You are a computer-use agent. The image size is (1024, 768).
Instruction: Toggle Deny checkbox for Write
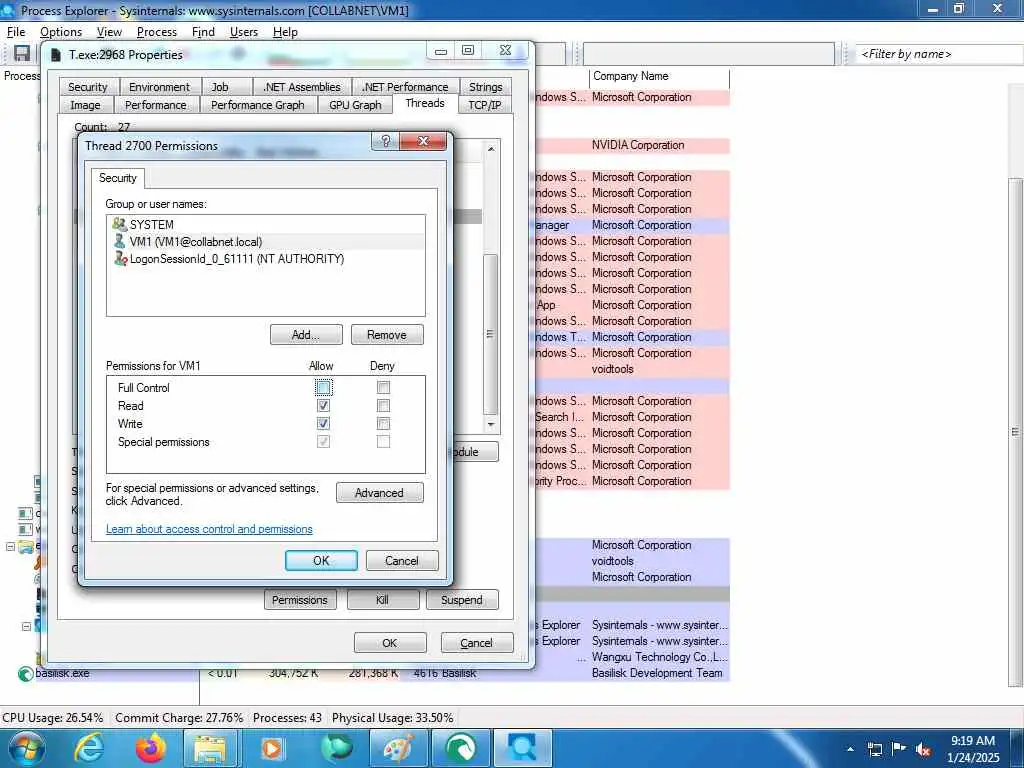383,423
